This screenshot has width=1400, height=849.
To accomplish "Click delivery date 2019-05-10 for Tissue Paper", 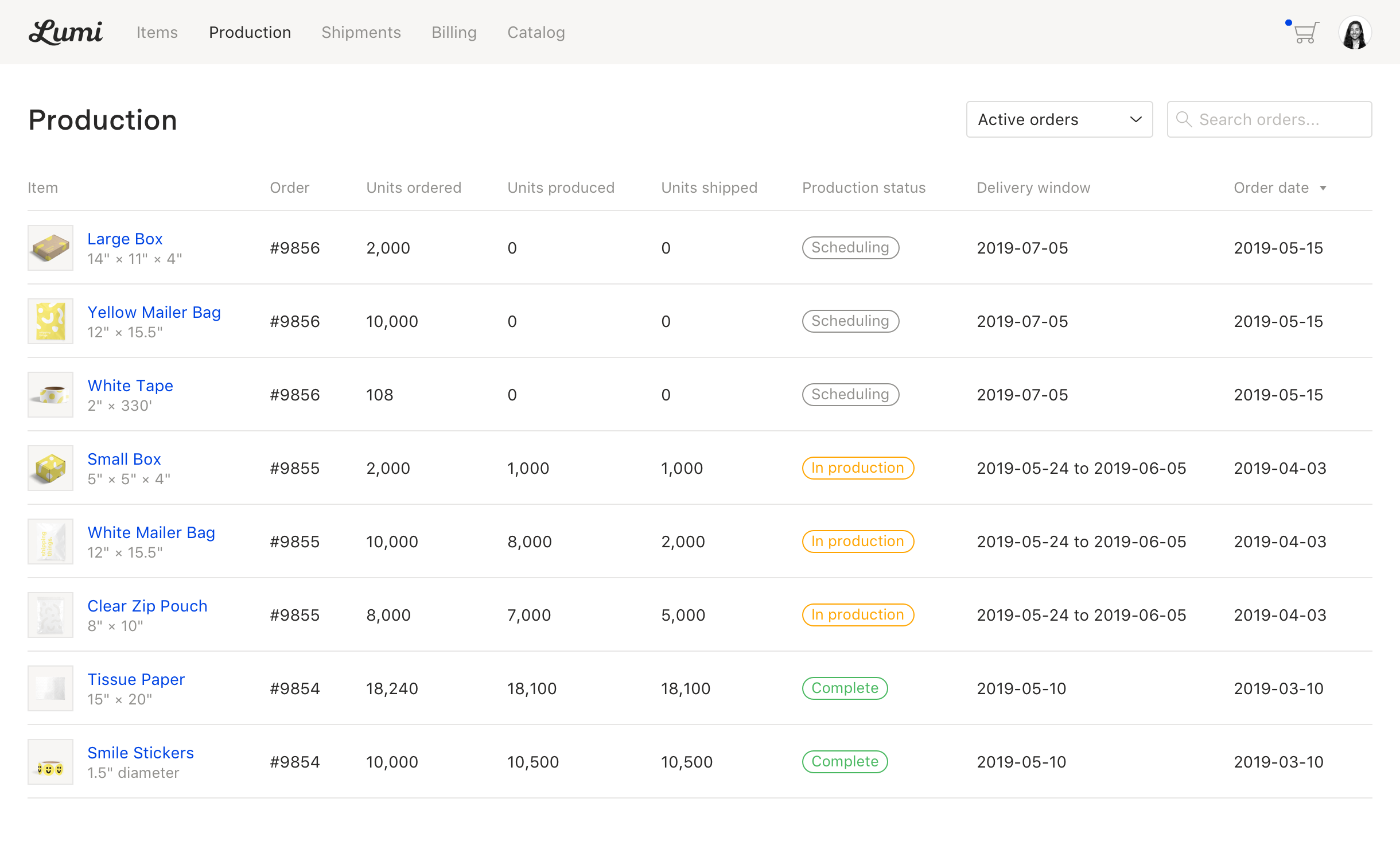I will click(x=1021, y=688).
